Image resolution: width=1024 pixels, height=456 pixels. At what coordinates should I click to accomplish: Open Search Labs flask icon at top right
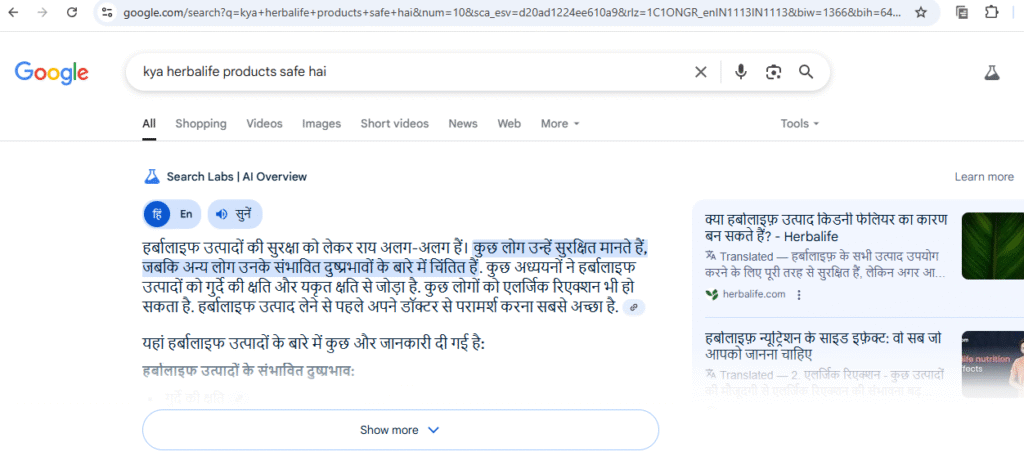click(992, 73)
